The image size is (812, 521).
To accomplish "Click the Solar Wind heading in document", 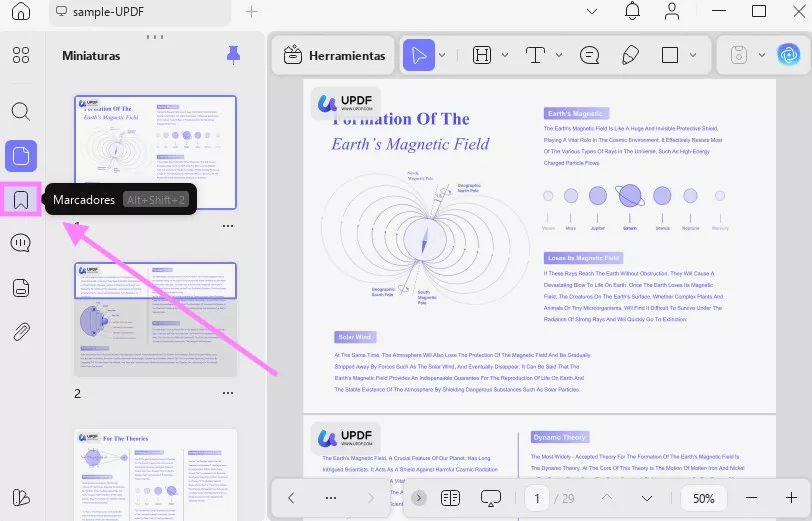I will tap(355, 337).
